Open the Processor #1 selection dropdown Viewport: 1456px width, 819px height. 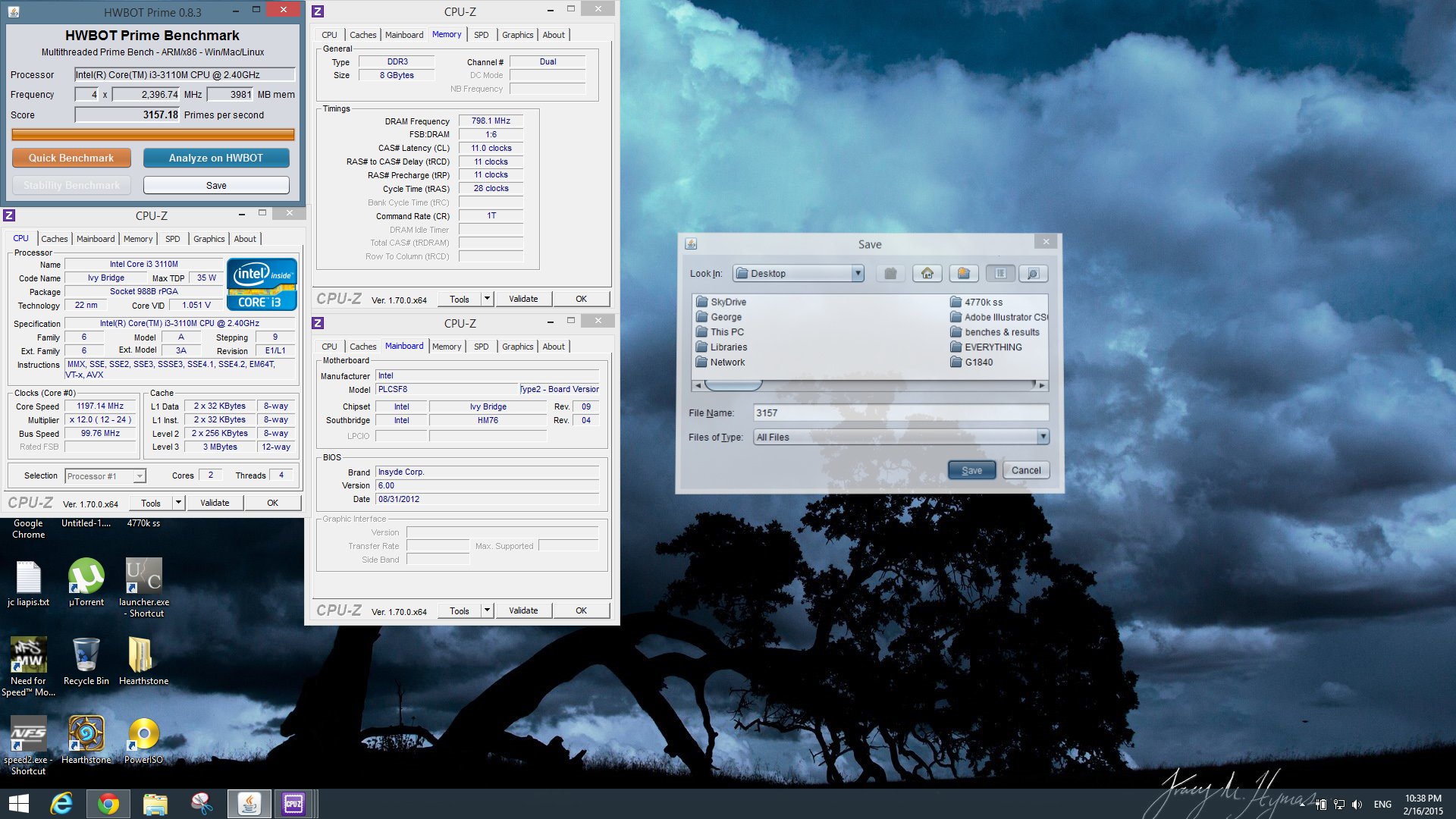[105, 476]
